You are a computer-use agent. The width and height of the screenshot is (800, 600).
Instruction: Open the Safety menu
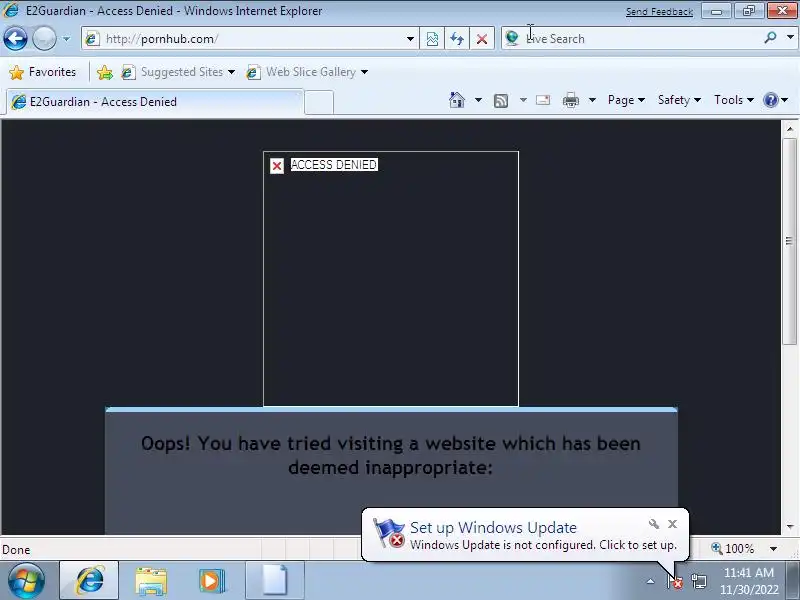pos(679,100)
